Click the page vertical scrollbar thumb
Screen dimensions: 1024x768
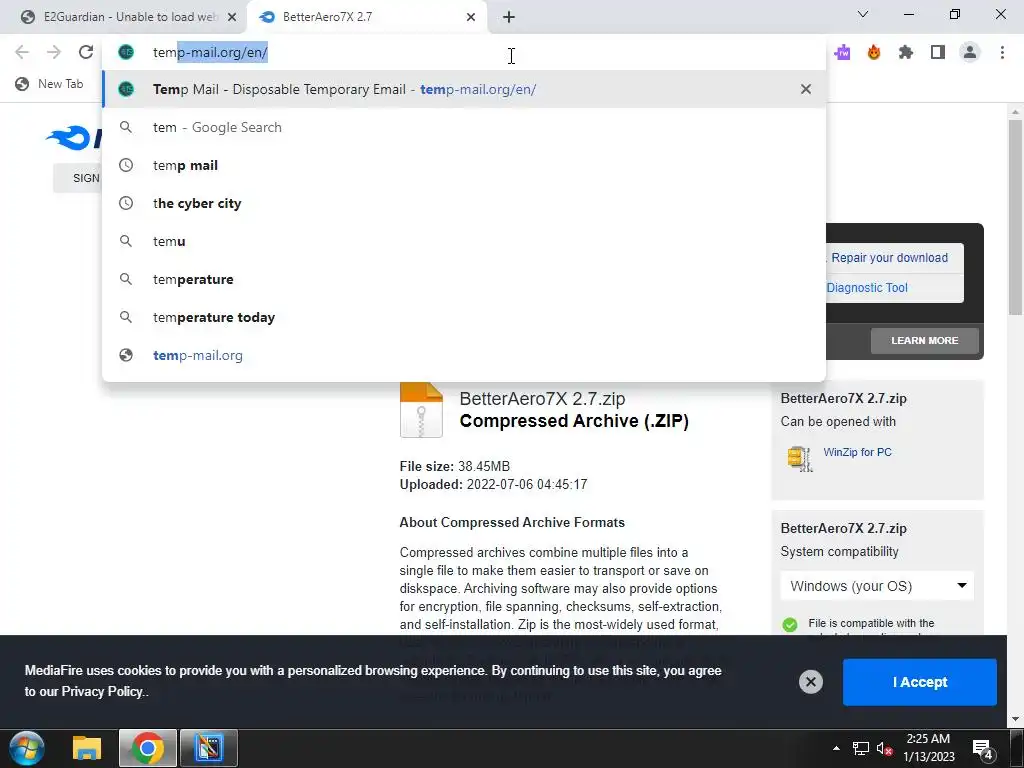click(1015, 216)
